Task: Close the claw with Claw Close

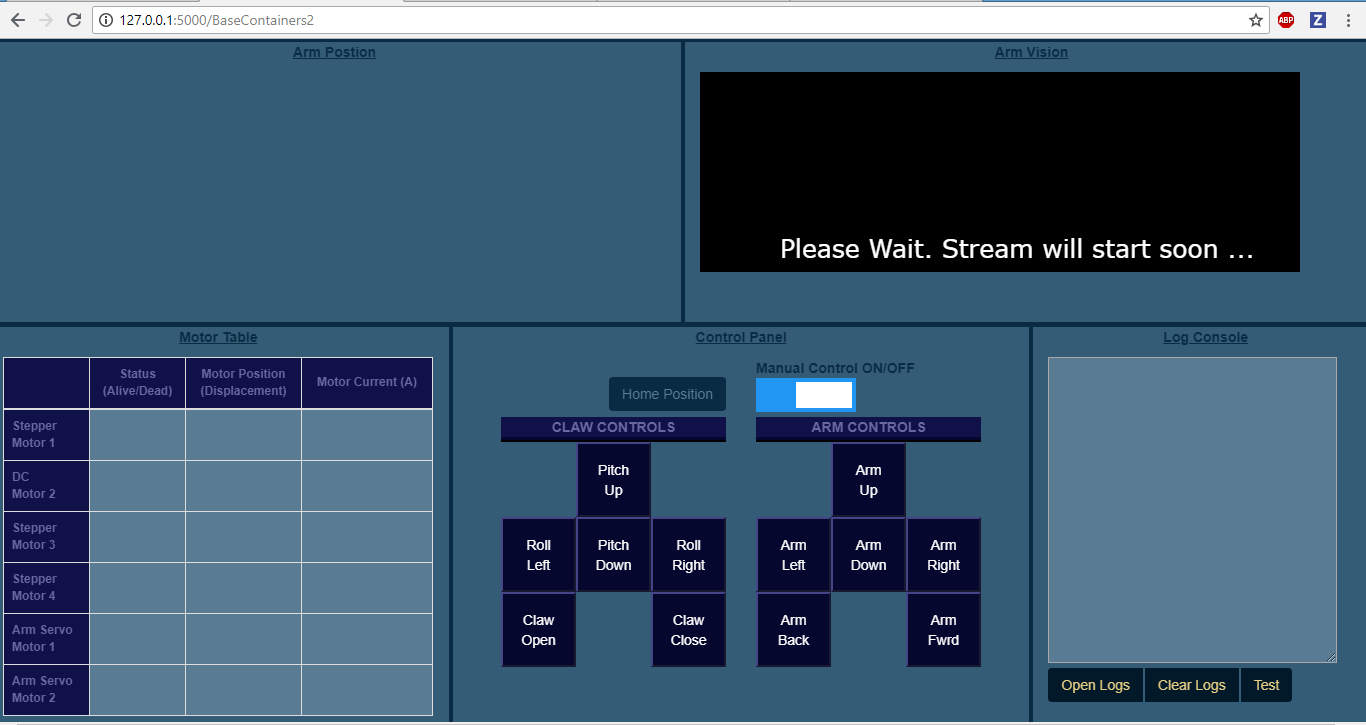Action: [x=688, y=629]
